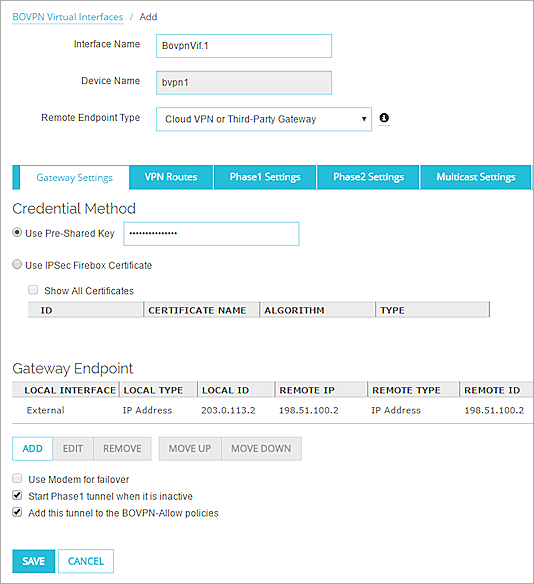Open the Remote Endpoint Type dropdown
This screenshot has height=584, width=534.
(264, 119)
